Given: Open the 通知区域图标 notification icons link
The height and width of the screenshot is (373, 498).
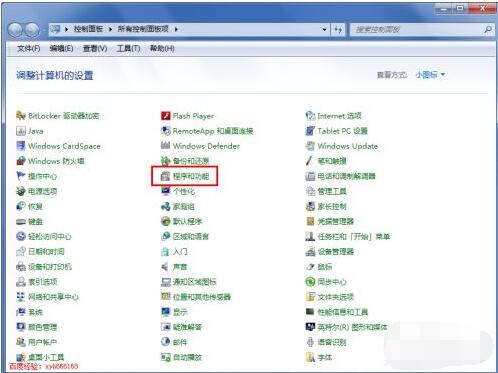Looking at the screenshot, I should [195, 282].
